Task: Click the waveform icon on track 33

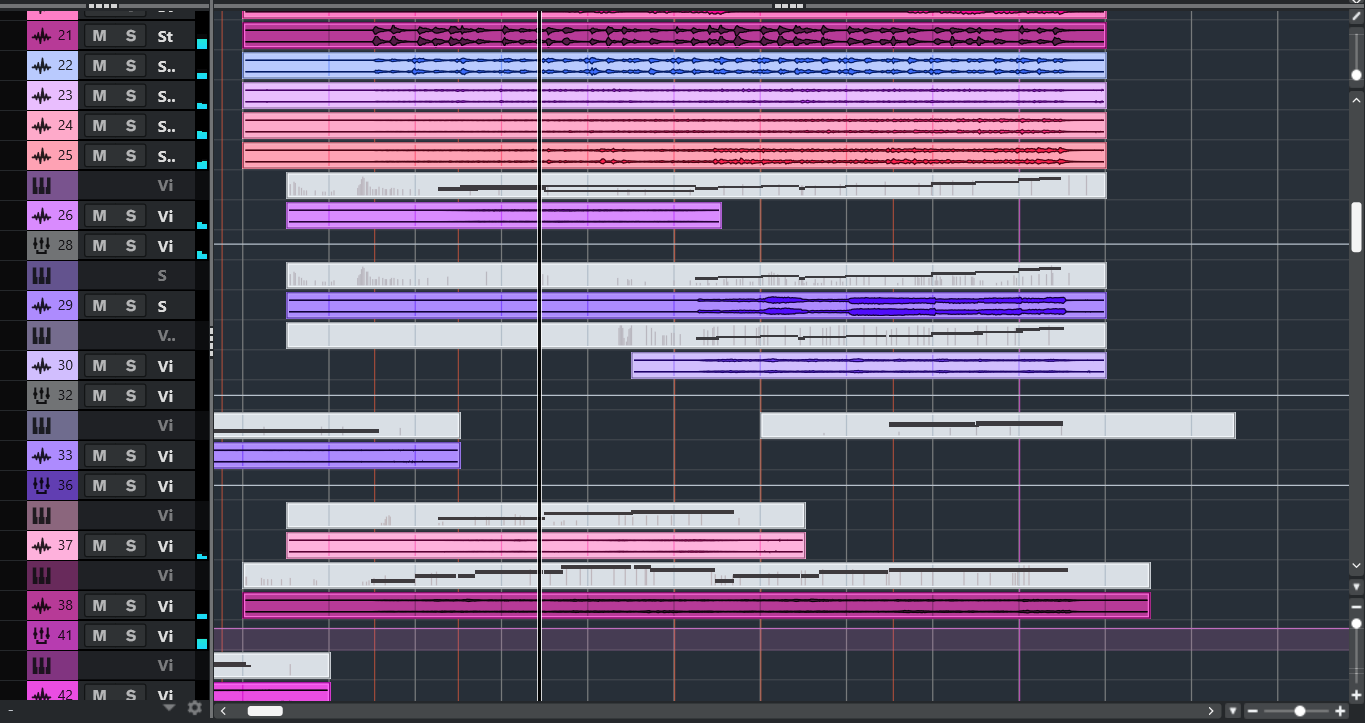Action: (x=41, y=456)
